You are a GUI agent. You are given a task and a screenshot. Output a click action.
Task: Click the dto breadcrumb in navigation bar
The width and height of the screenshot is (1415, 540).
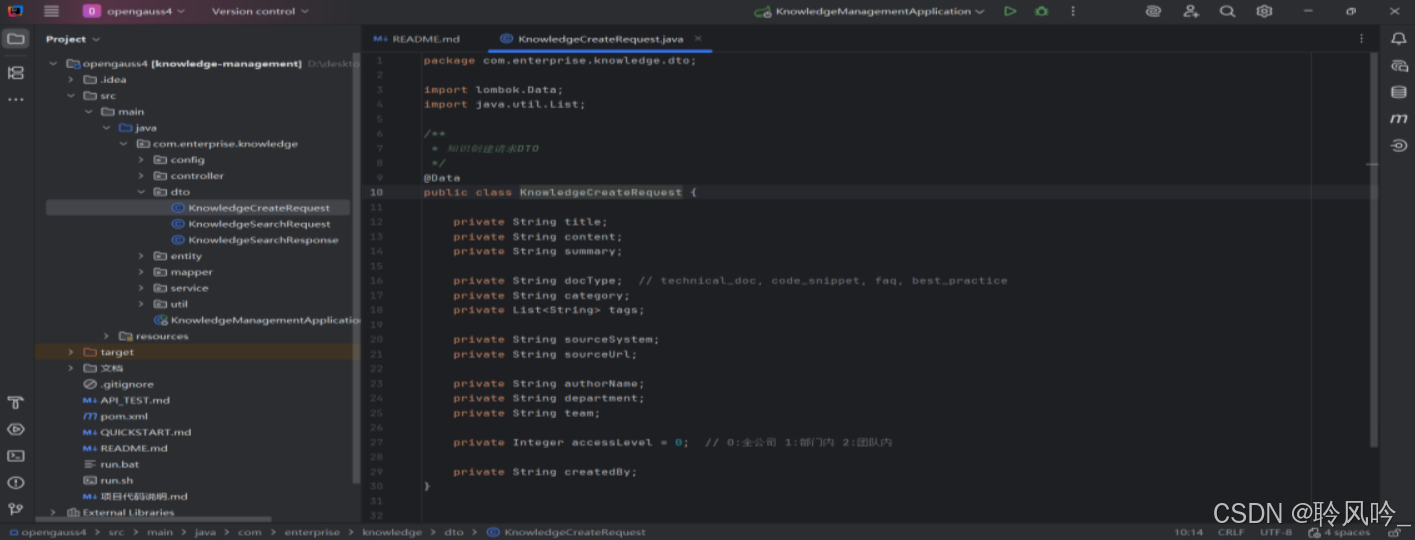tap(453, 532)
